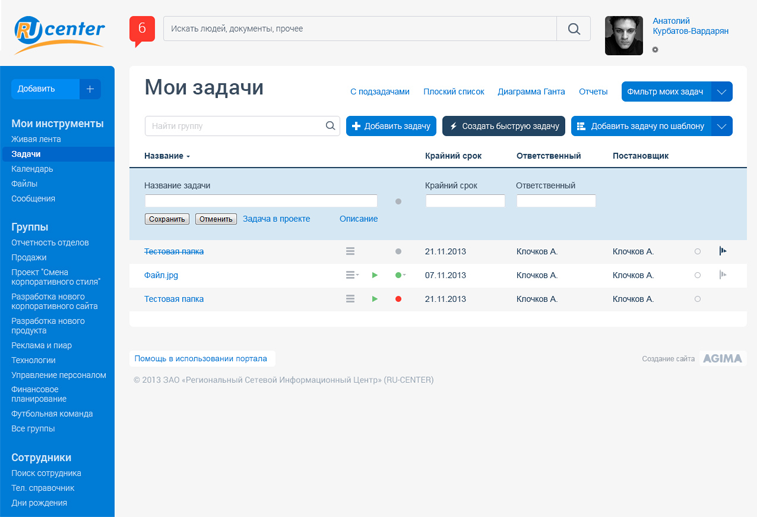Open menu icon for Файл.jpg task row
The width and height of the screenshot is (757, 517).
click(351, 275)
